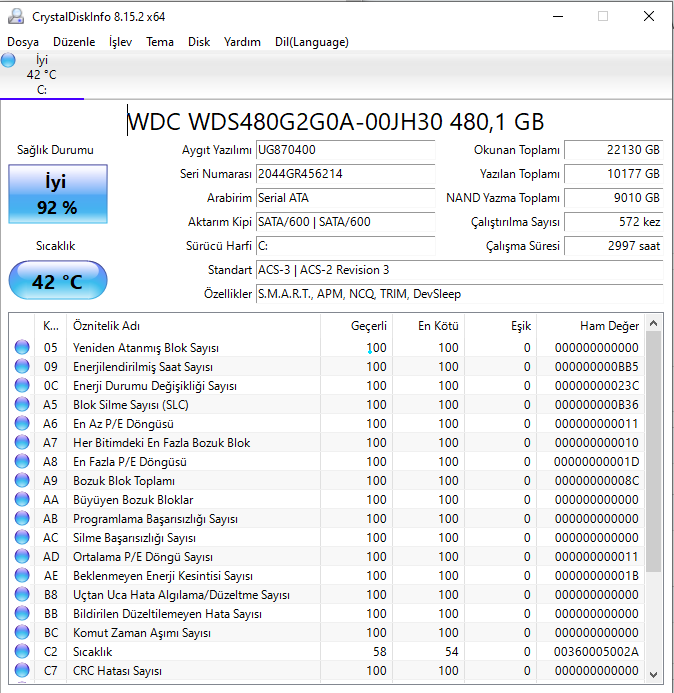The width and height of the screenshot is (674, 693).
Task: Open the Tema menu
Action: coord(160,42)
